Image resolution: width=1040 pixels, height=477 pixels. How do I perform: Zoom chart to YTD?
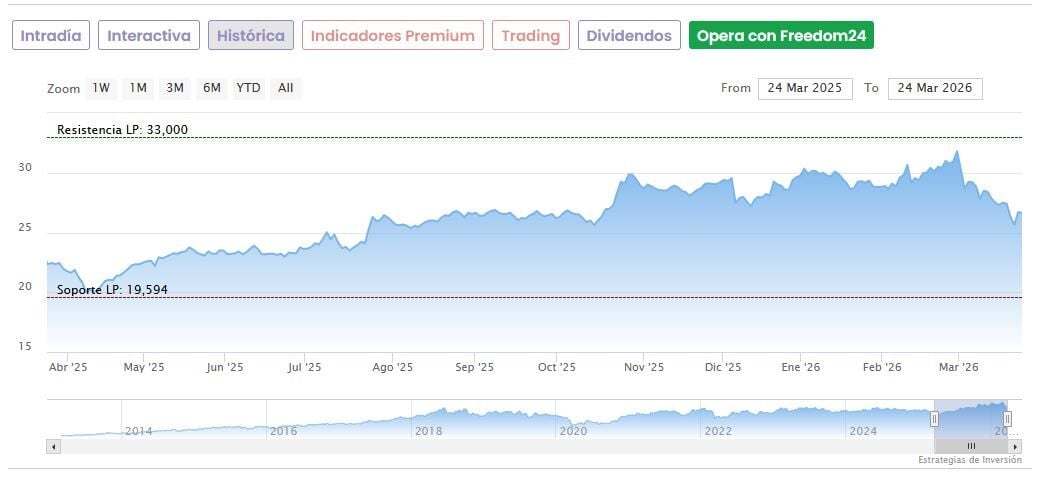pyautogui.click(x=248, y=88)
